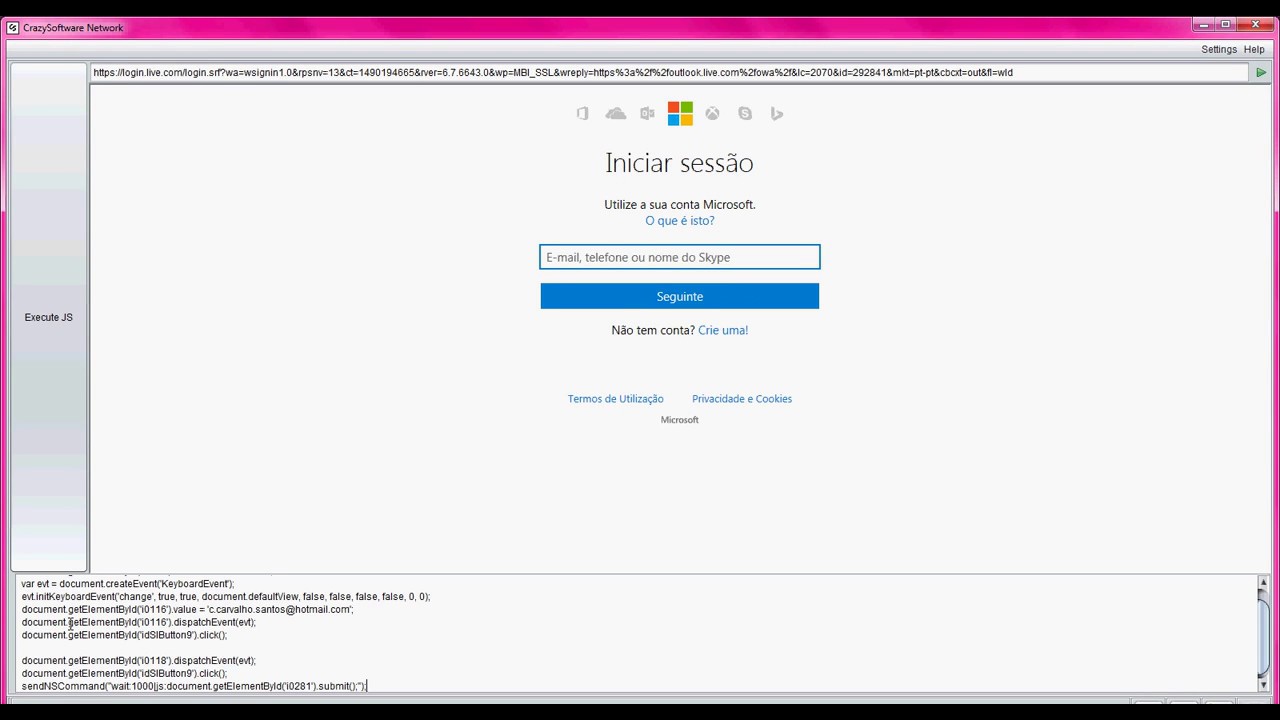
Task: Click the 'var evt = document.createEvent' line
Action: pyautogui.click(x=128, y=584)
